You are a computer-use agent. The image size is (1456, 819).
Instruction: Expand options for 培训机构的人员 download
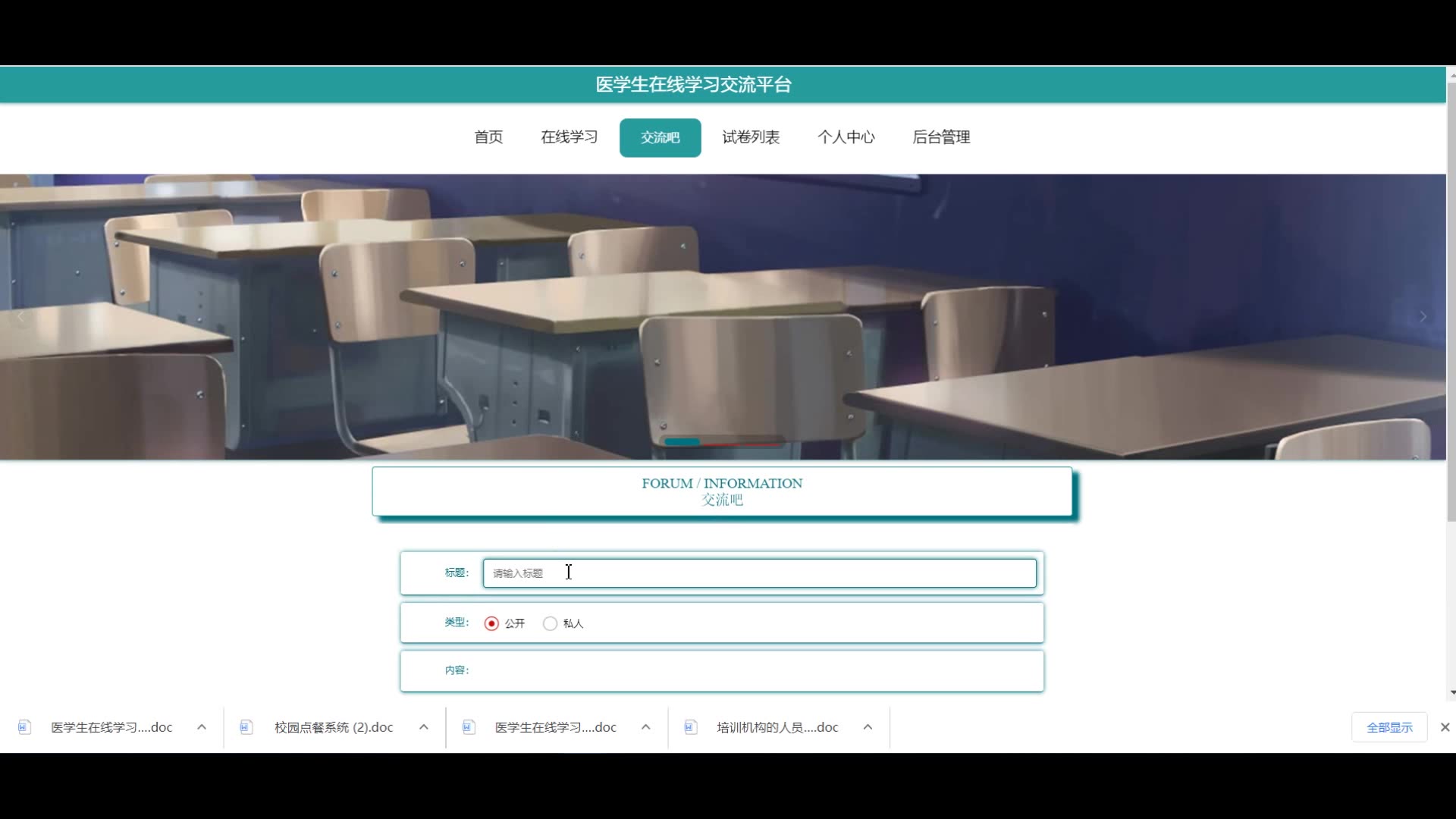coord(868,727)
